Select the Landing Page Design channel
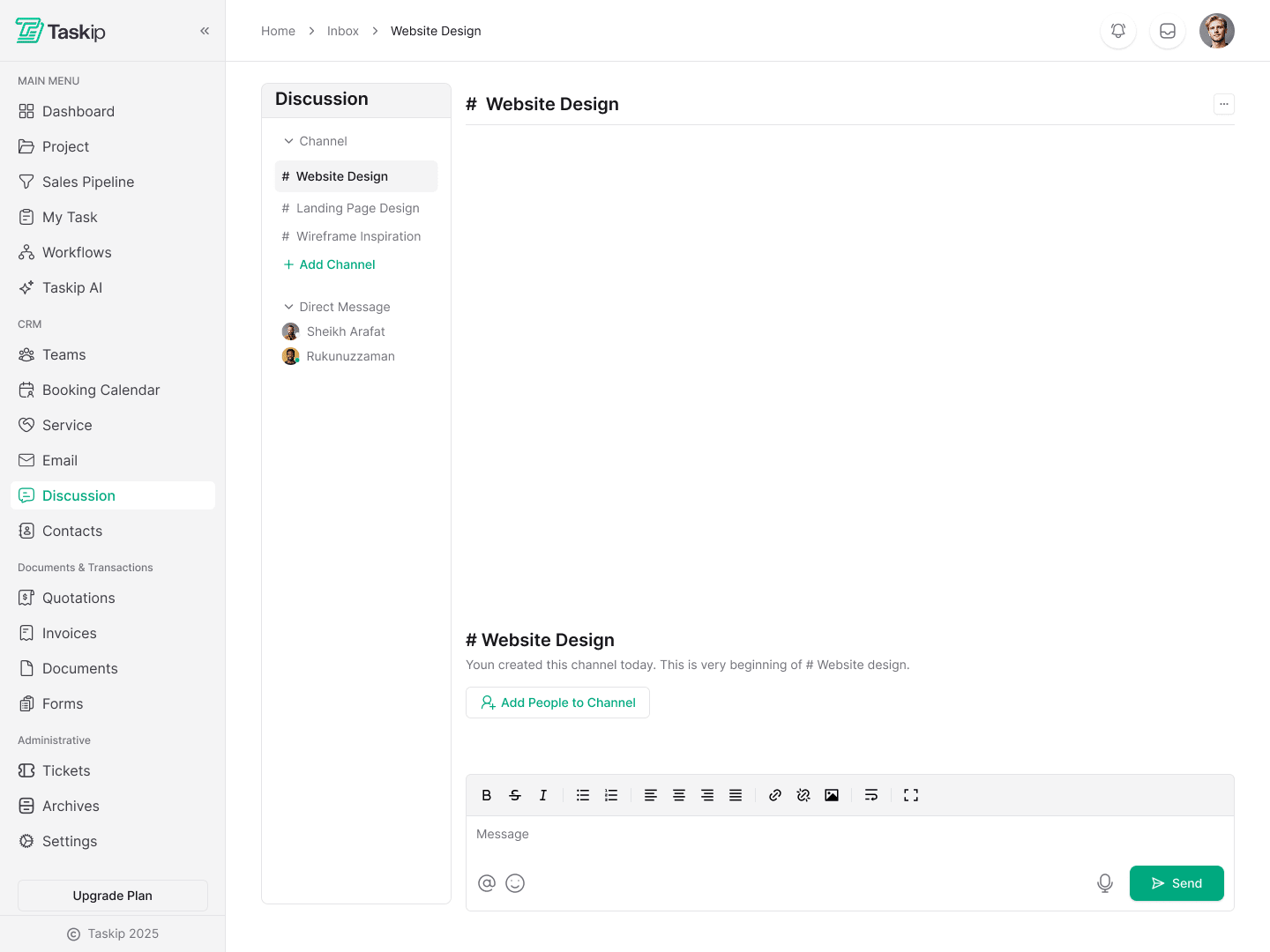The width and height of the screenshot is (1270, 952). click(357, 208)
